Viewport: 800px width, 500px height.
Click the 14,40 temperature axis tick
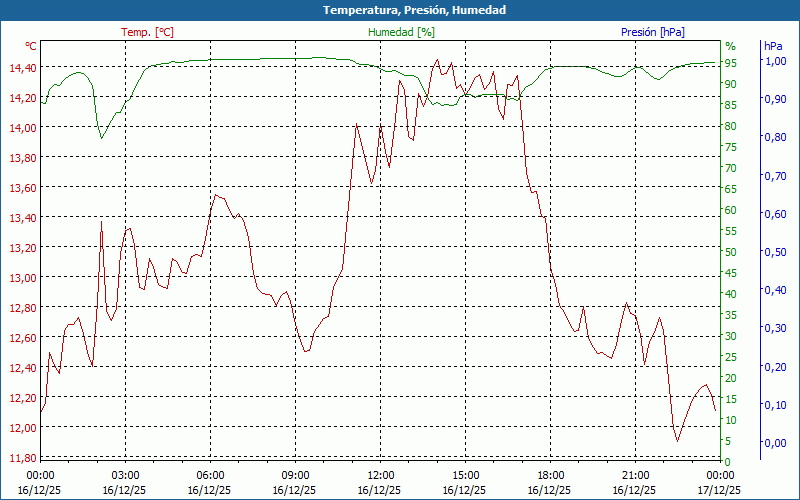point(22,68)
